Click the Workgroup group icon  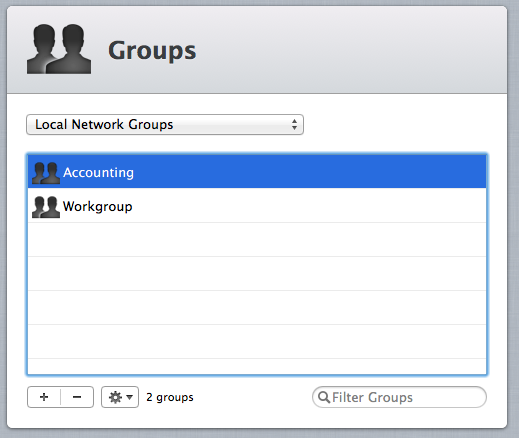(x=46, y=207)
